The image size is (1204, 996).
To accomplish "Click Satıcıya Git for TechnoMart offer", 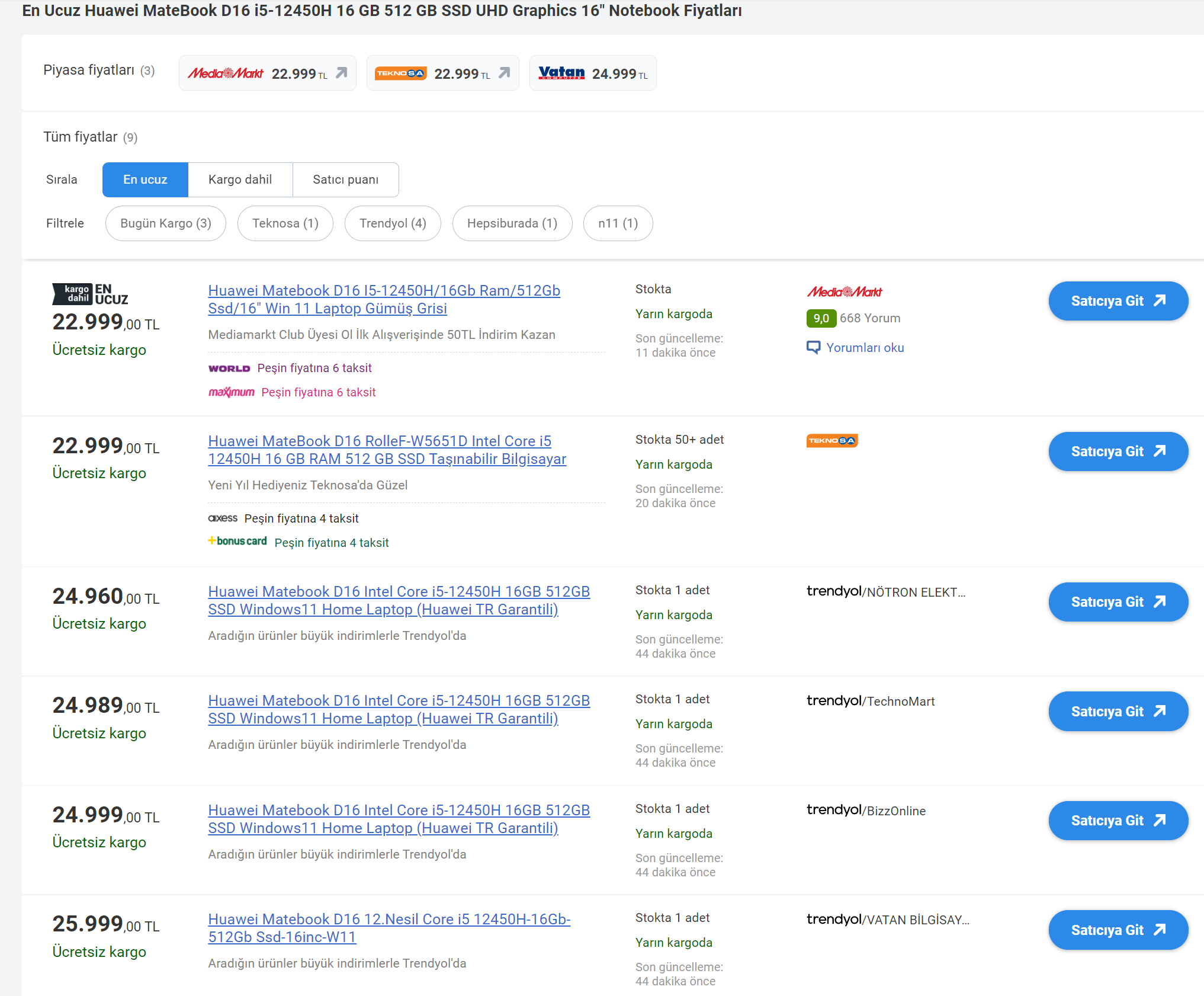I will coord(1118,711).
